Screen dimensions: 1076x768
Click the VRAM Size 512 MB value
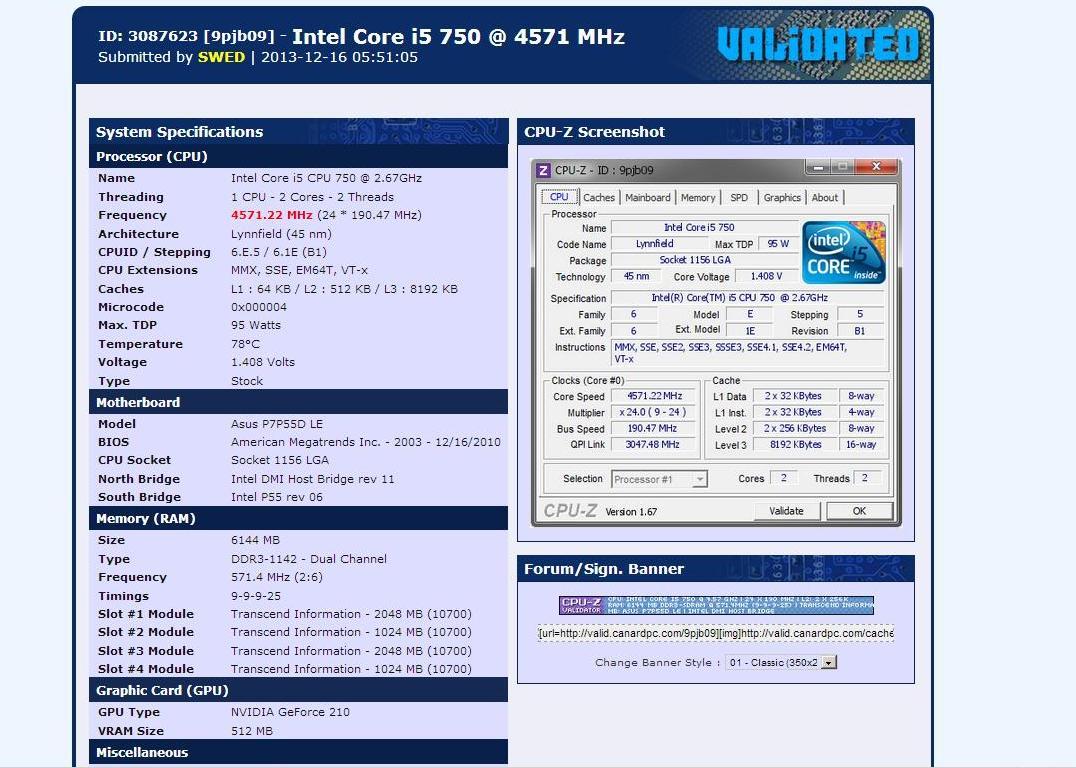click(252, 731)
